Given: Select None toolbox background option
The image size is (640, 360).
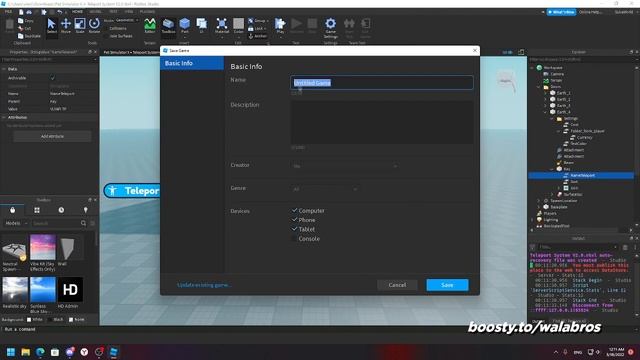Looking at the screenshot, I should [71, 320].
